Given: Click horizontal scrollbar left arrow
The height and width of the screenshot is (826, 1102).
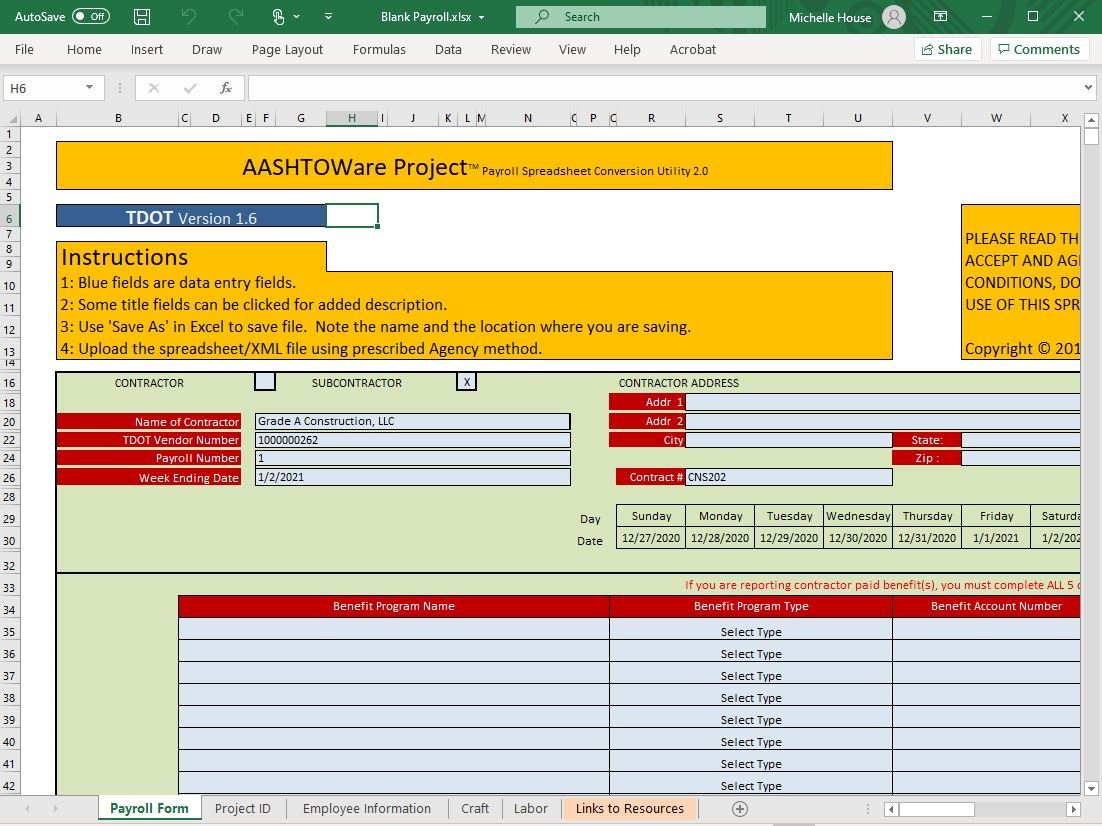Looking at the screenshot, I should pos(891,809).
